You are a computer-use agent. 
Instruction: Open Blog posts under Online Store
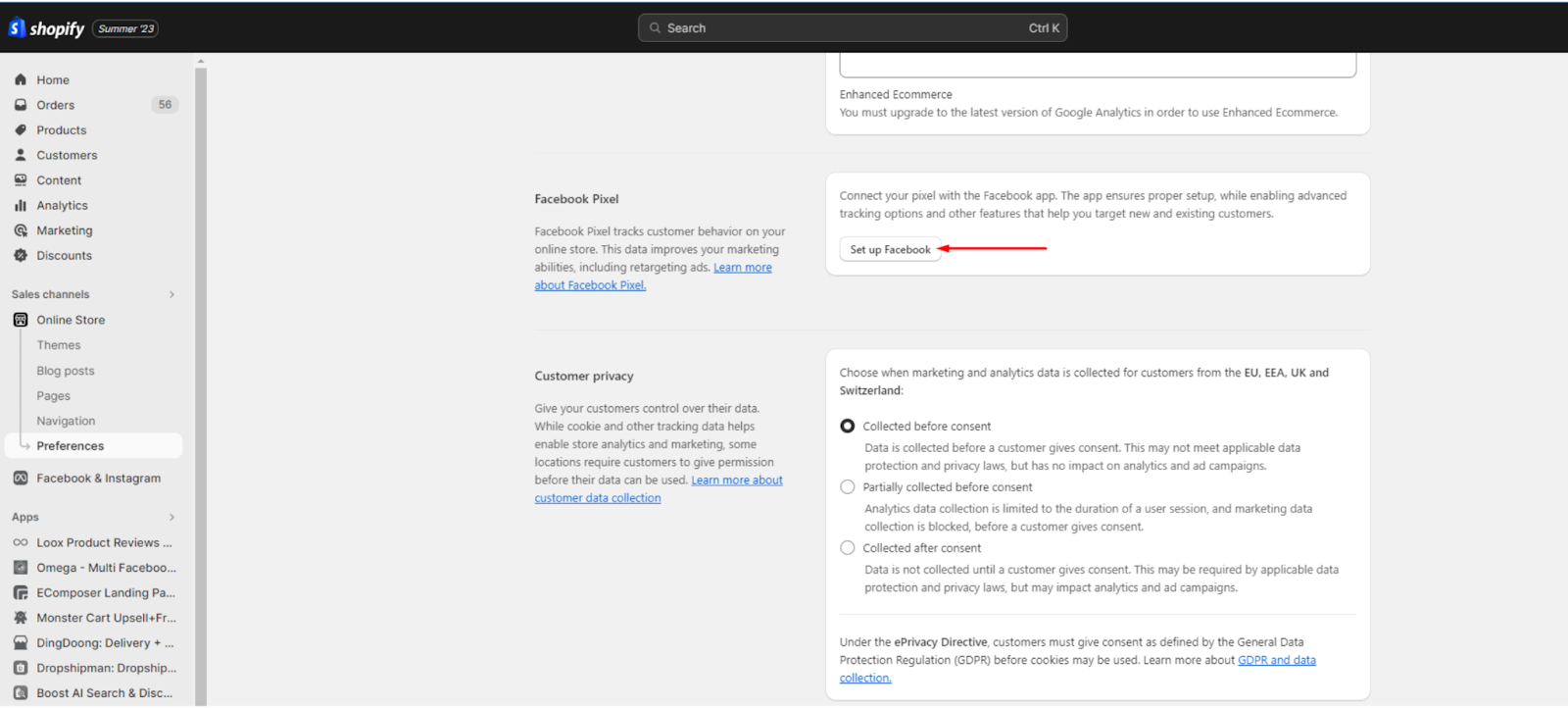pyautogui.click(x=66, y=371)
